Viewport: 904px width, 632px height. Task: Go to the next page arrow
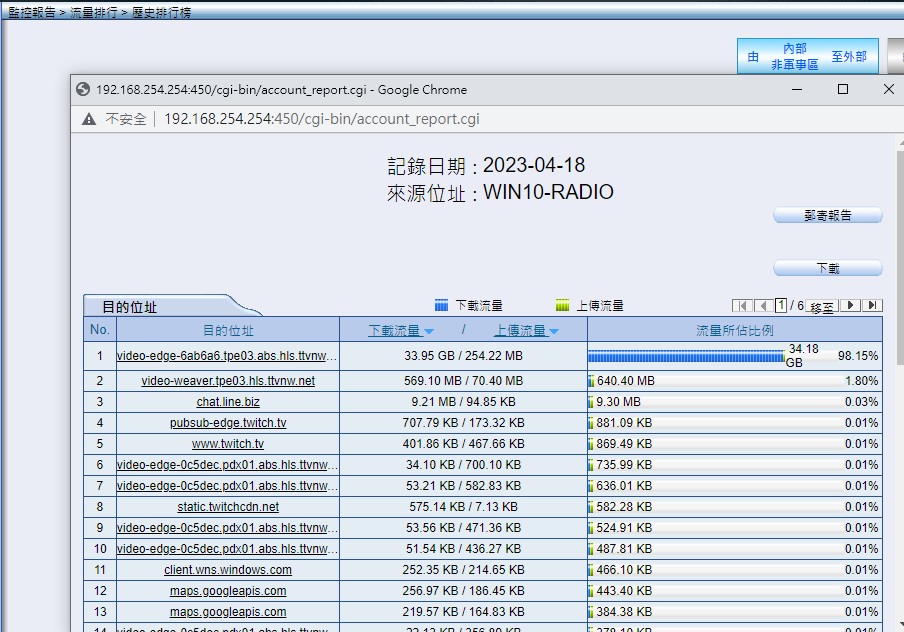pos(851,306)
